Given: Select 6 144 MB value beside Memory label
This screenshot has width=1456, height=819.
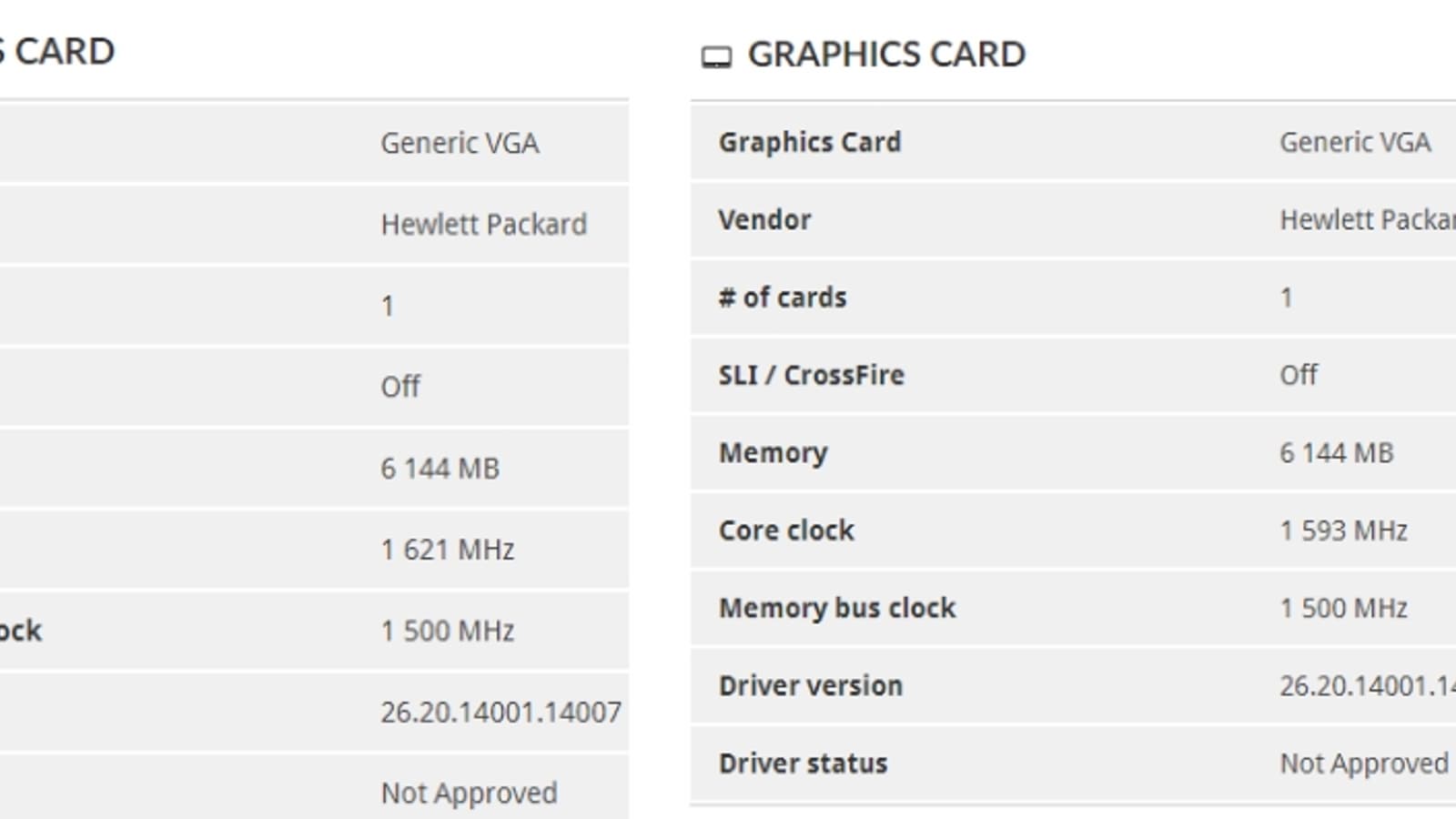Looking at the screenshot, I should point(1336,453).
